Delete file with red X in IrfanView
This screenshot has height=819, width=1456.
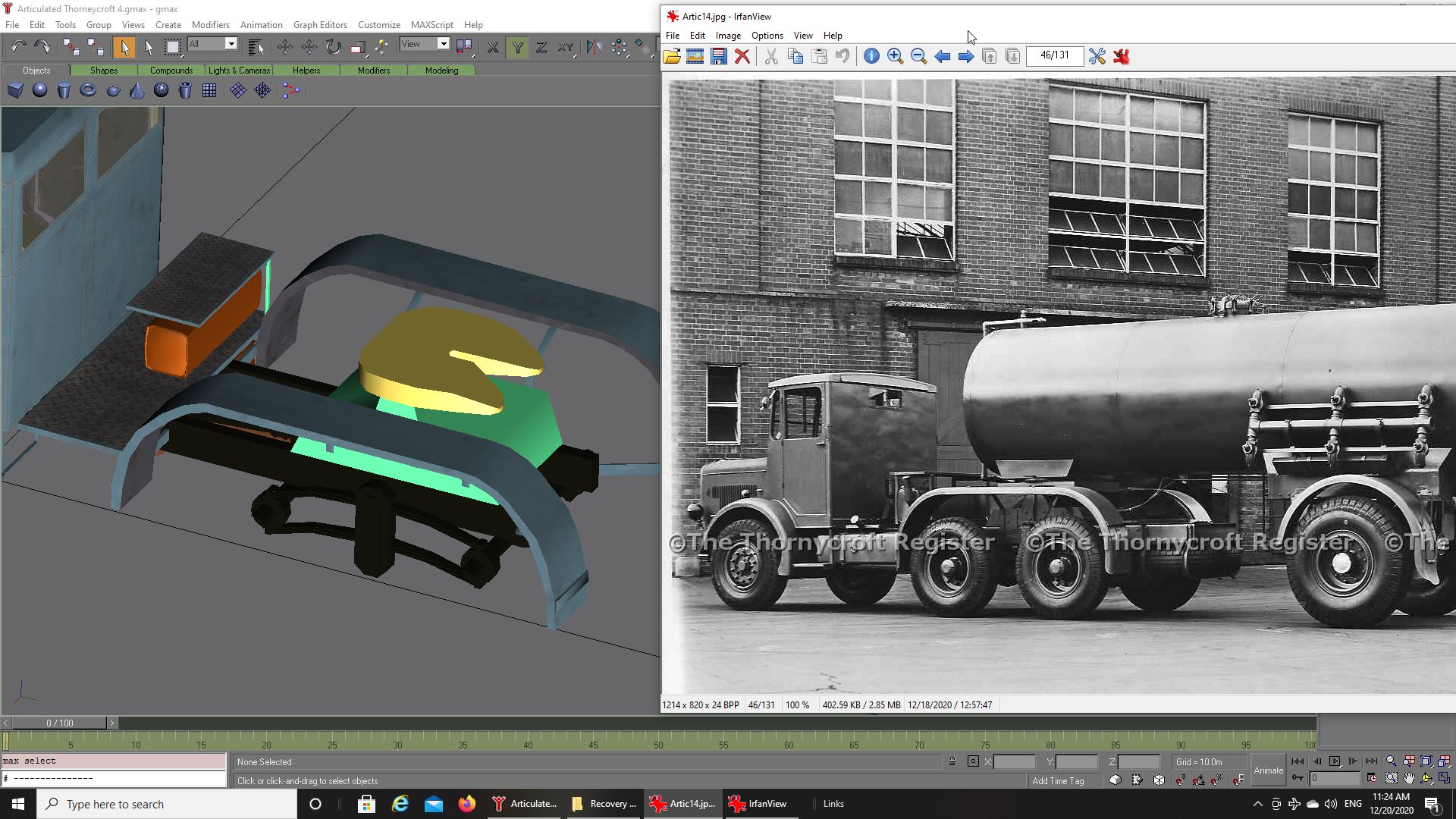[742, 56]
